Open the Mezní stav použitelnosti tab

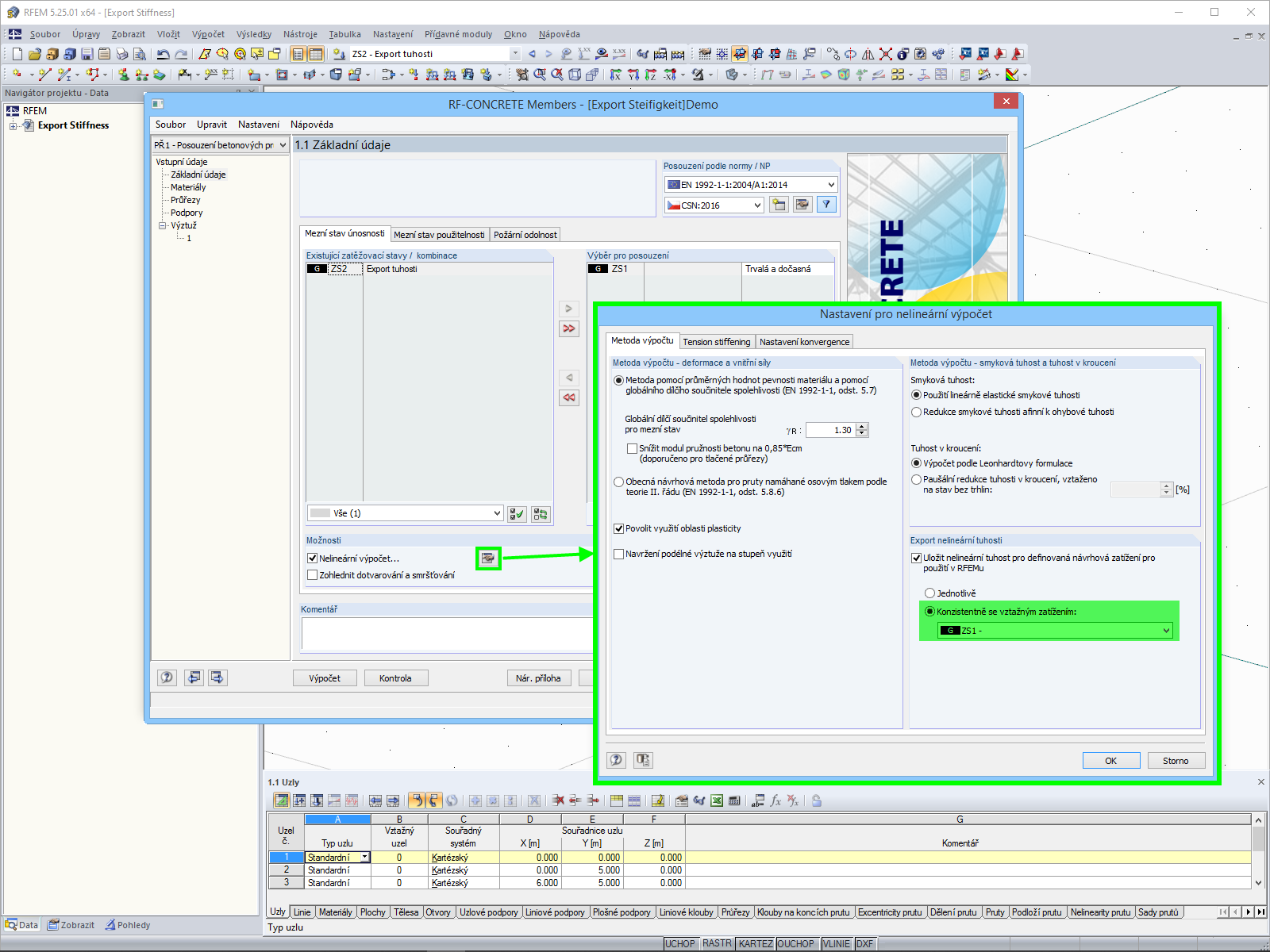click(439, 235)
